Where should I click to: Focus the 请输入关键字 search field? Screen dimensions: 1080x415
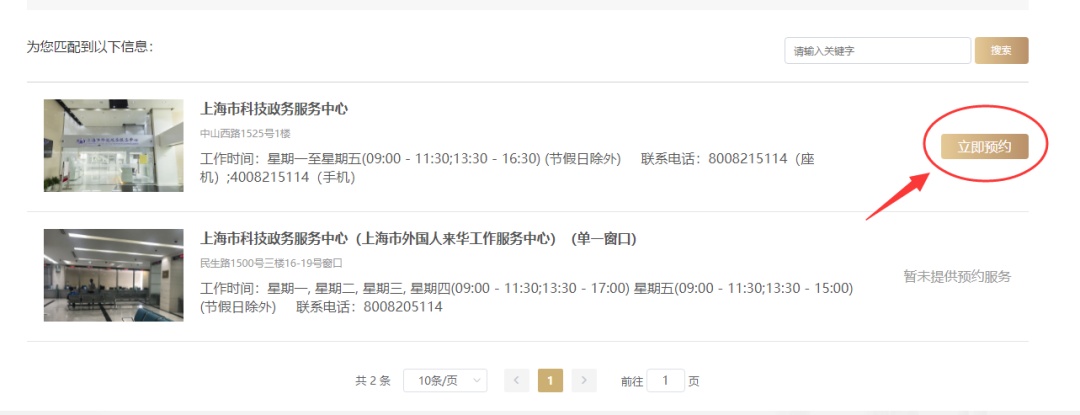tap(878, 51)
